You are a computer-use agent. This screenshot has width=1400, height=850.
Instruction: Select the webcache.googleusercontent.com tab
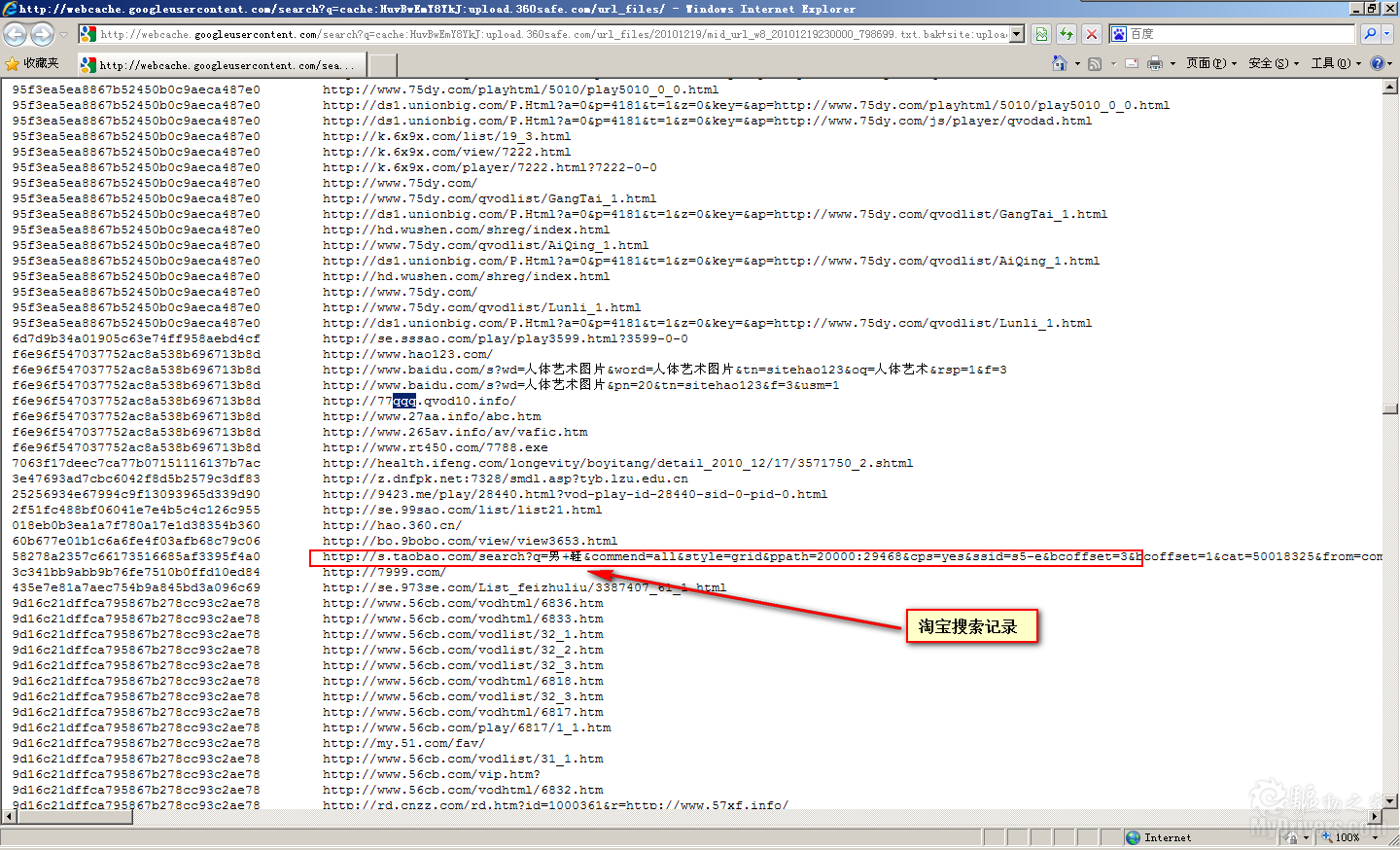click(x=222, y=65)
